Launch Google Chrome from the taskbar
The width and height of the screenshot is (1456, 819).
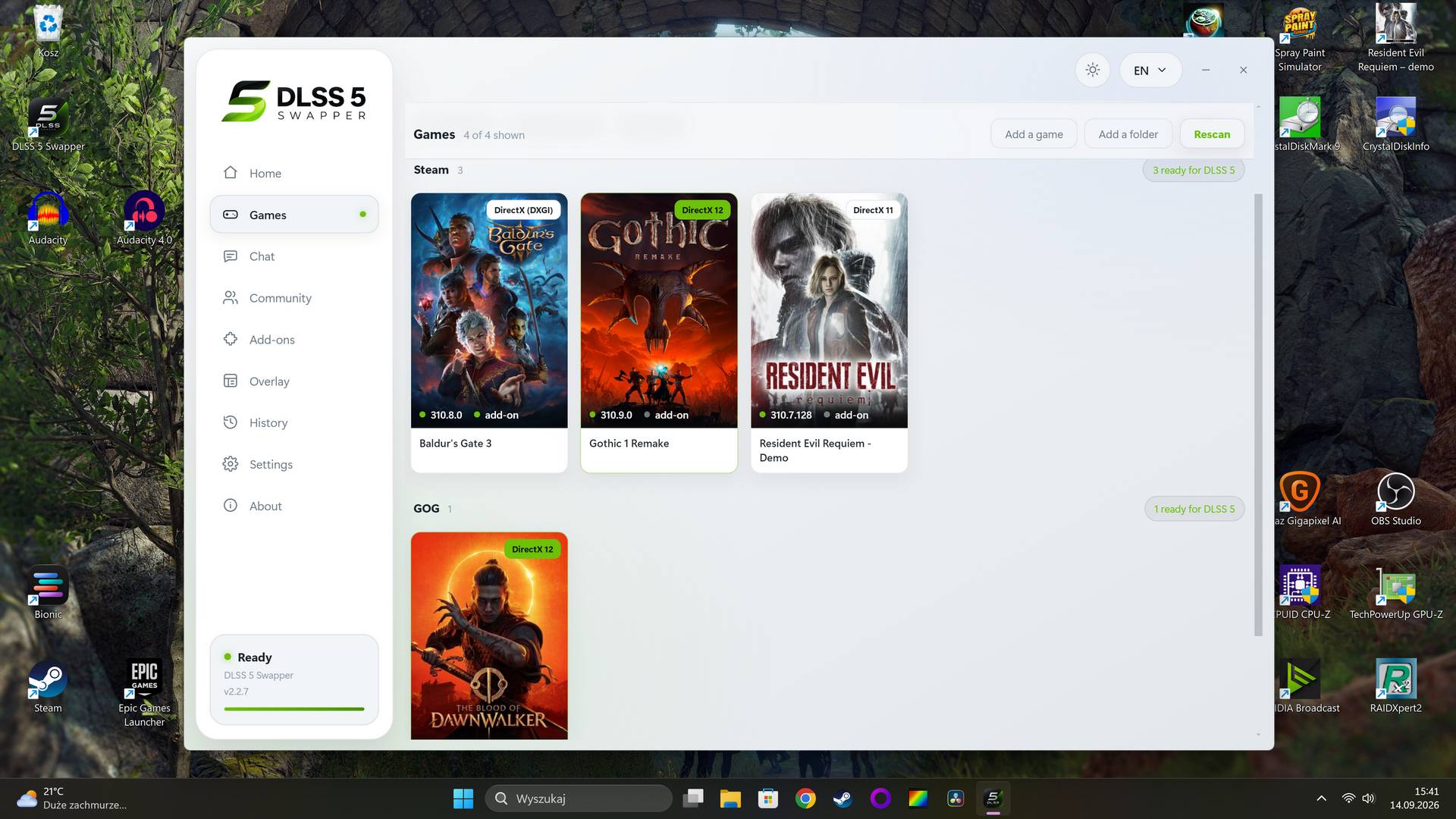[805, 799]
